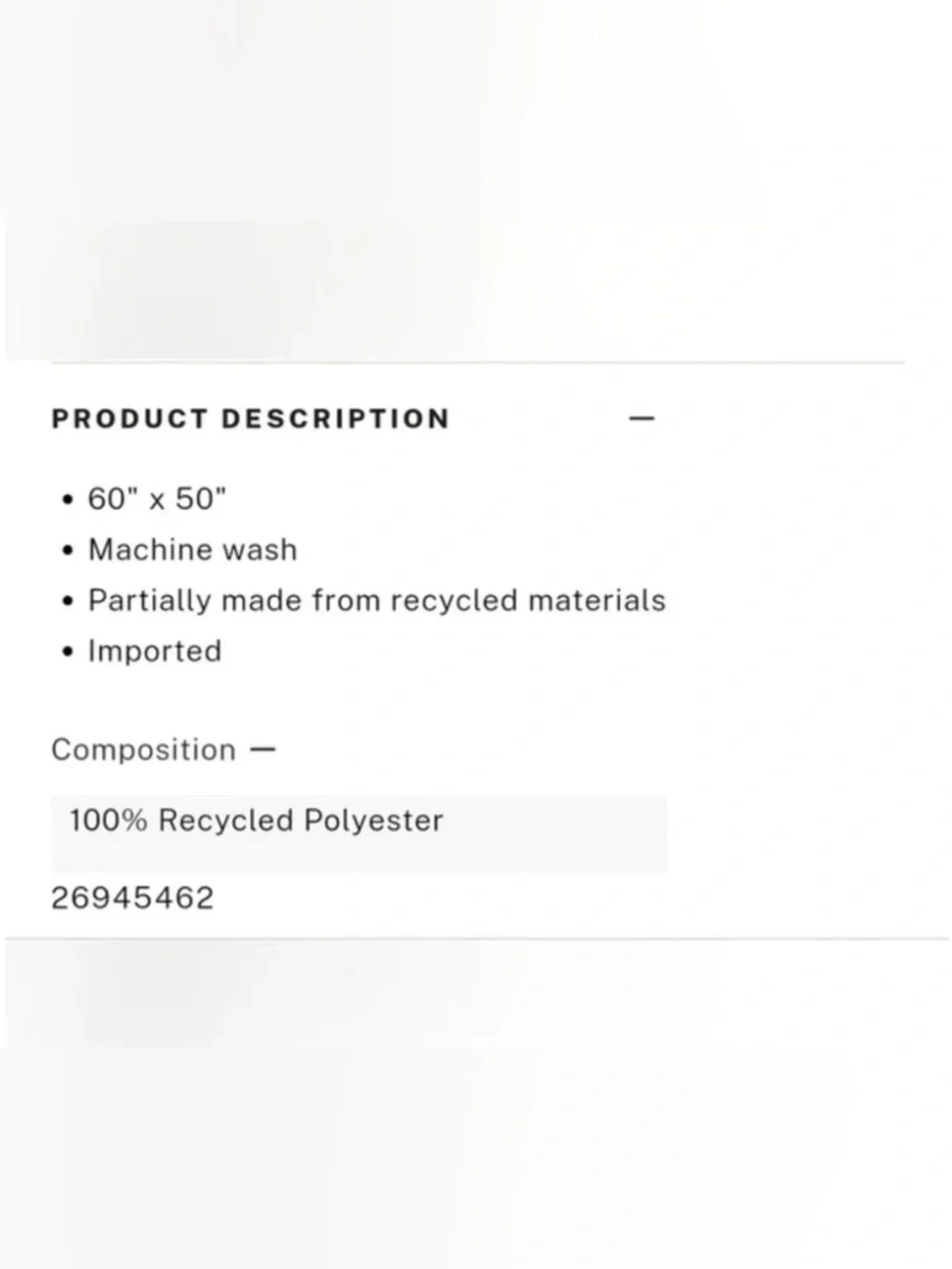This screenshot has width=952, height=1269.
Task: Click the divider line above Product Description
Action: [x=478, y=363]
